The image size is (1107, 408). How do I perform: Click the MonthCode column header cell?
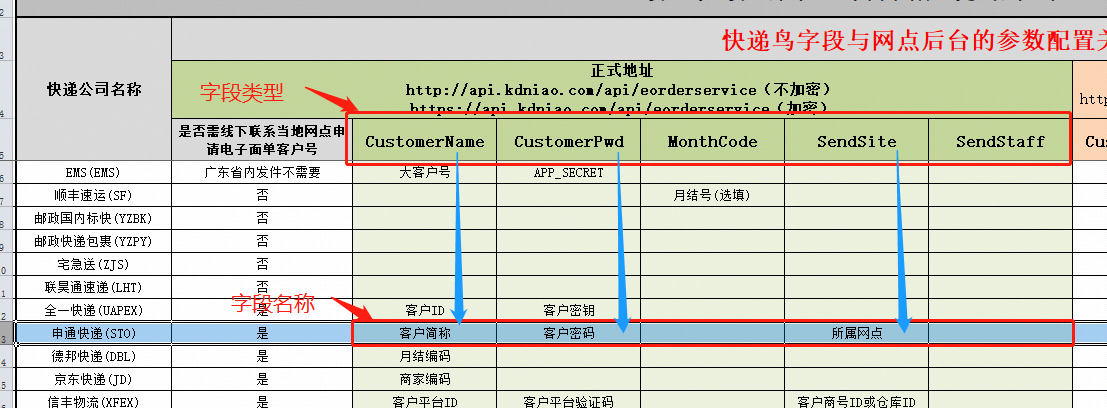712,141
